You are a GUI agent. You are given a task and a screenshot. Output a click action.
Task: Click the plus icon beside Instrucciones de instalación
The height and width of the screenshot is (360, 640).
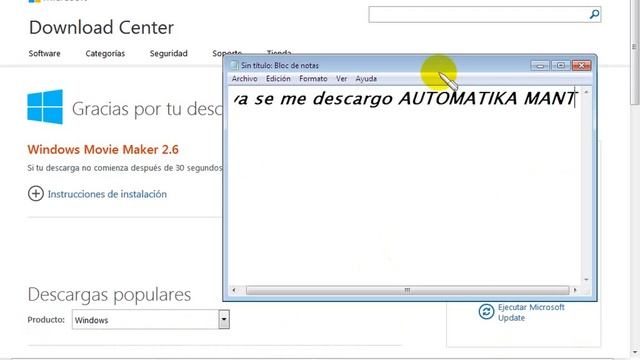pos(36,193)
